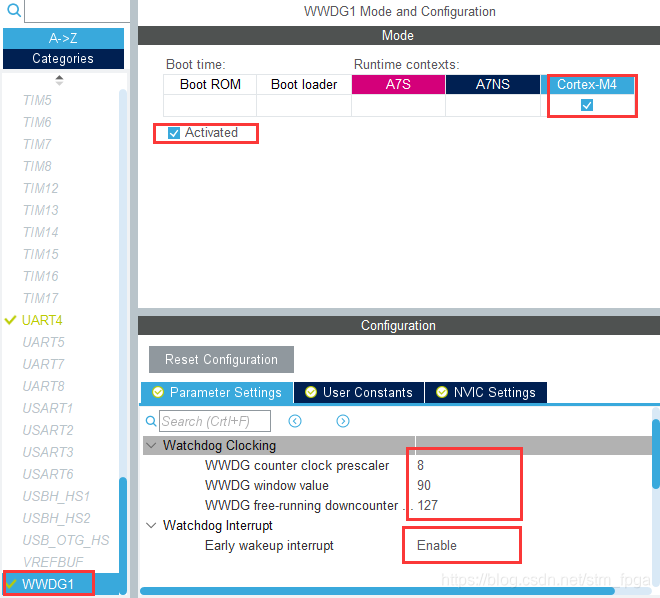Click the Boot loader column header
660x598 pixels.
[x=304, y=85]
